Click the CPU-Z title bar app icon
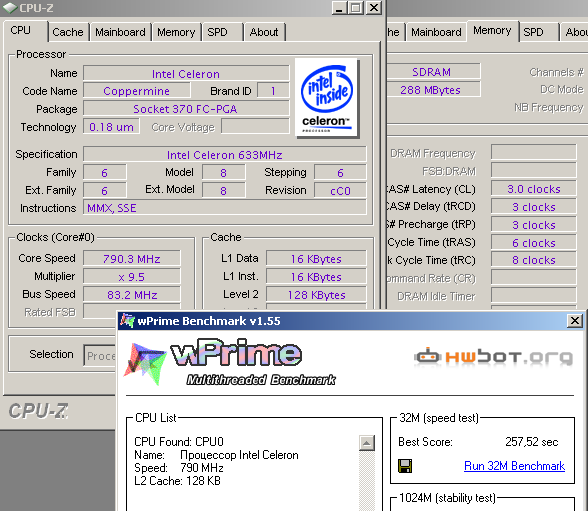Viewport: 588px width, 511px height. [9, 7]
